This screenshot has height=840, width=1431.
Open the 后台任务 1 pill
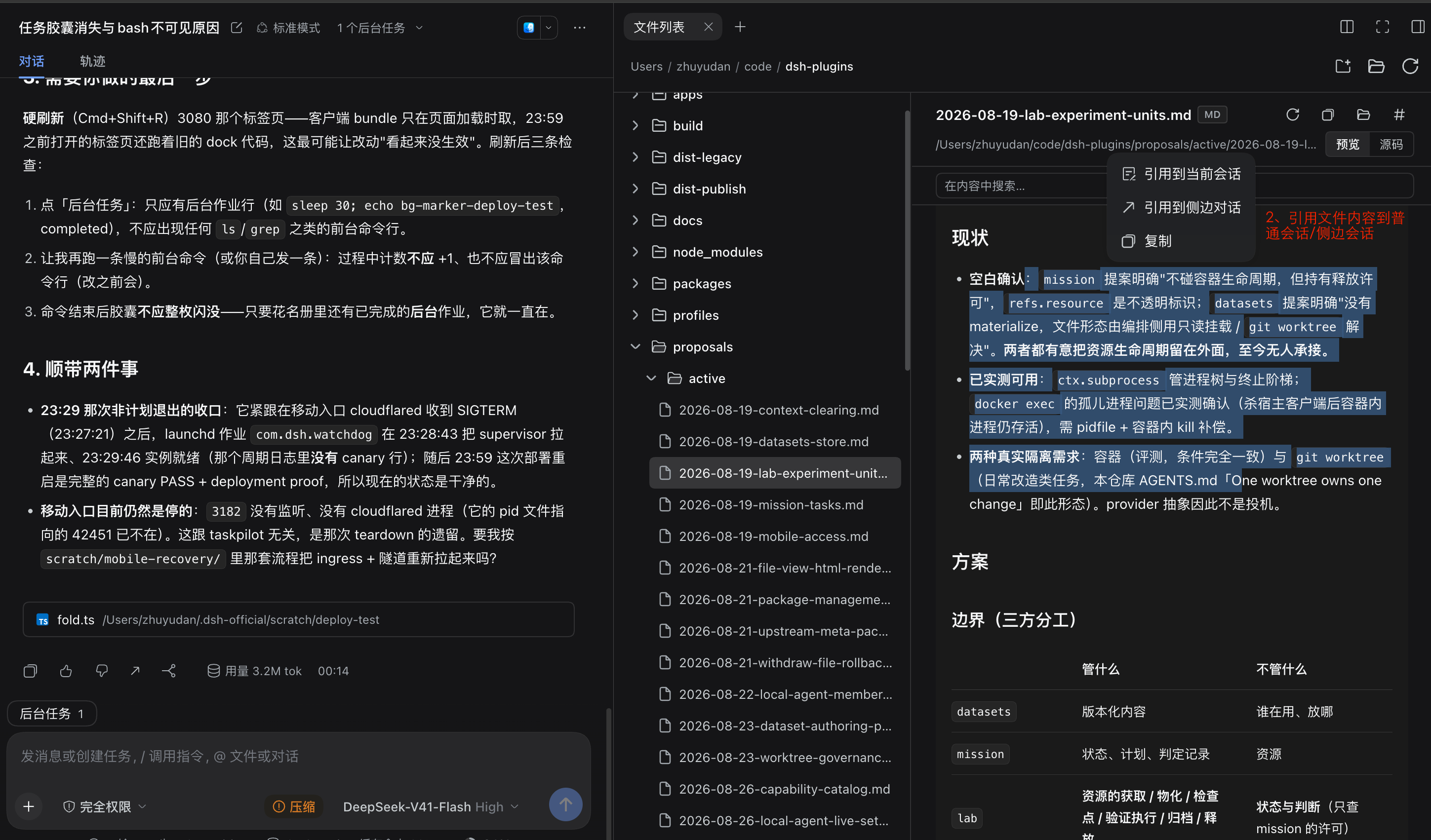click(x=52, y=714)
